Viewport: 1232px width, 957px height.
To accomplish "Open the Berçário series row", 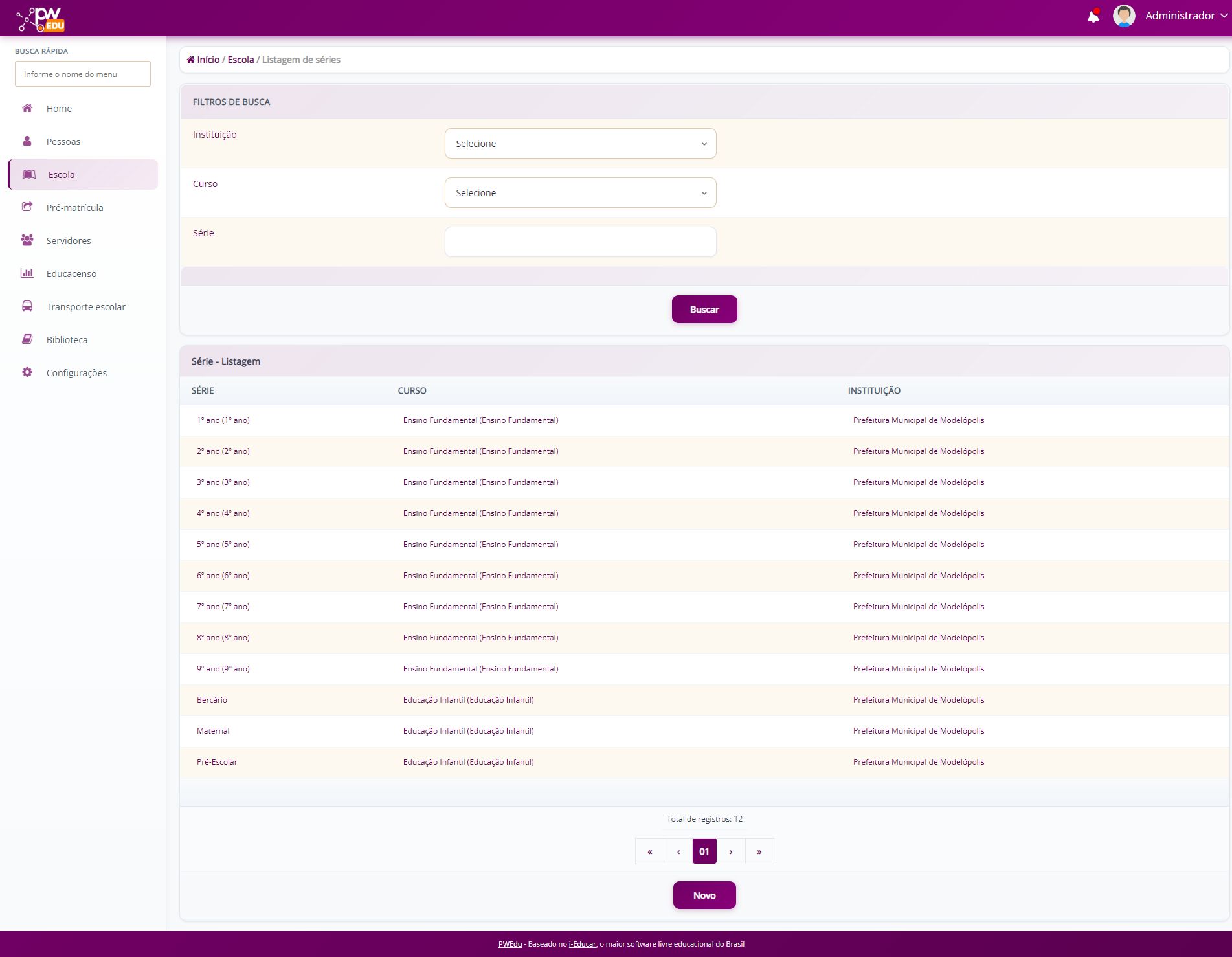I will 212,700.
